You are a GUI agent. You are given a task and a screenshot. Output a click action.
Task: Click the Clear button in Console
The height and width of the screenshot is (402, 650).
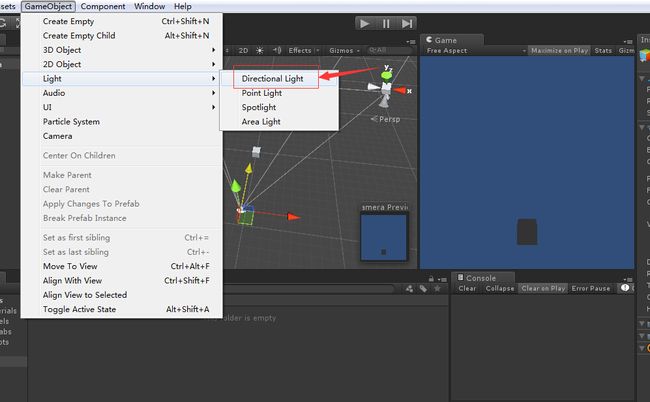467,288
